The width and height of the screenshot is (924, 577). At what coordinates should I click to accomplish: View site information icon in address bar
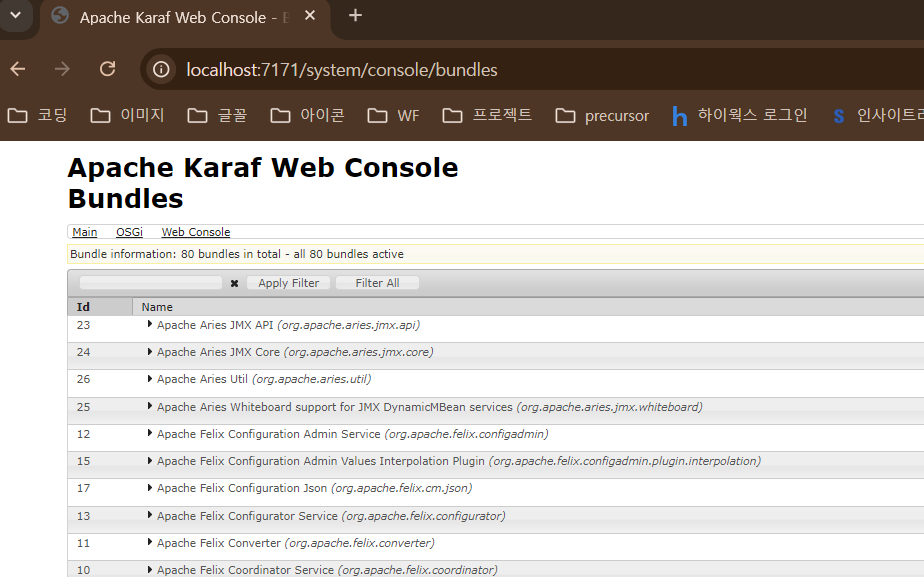pyautogui.click(x=161, y=70)
